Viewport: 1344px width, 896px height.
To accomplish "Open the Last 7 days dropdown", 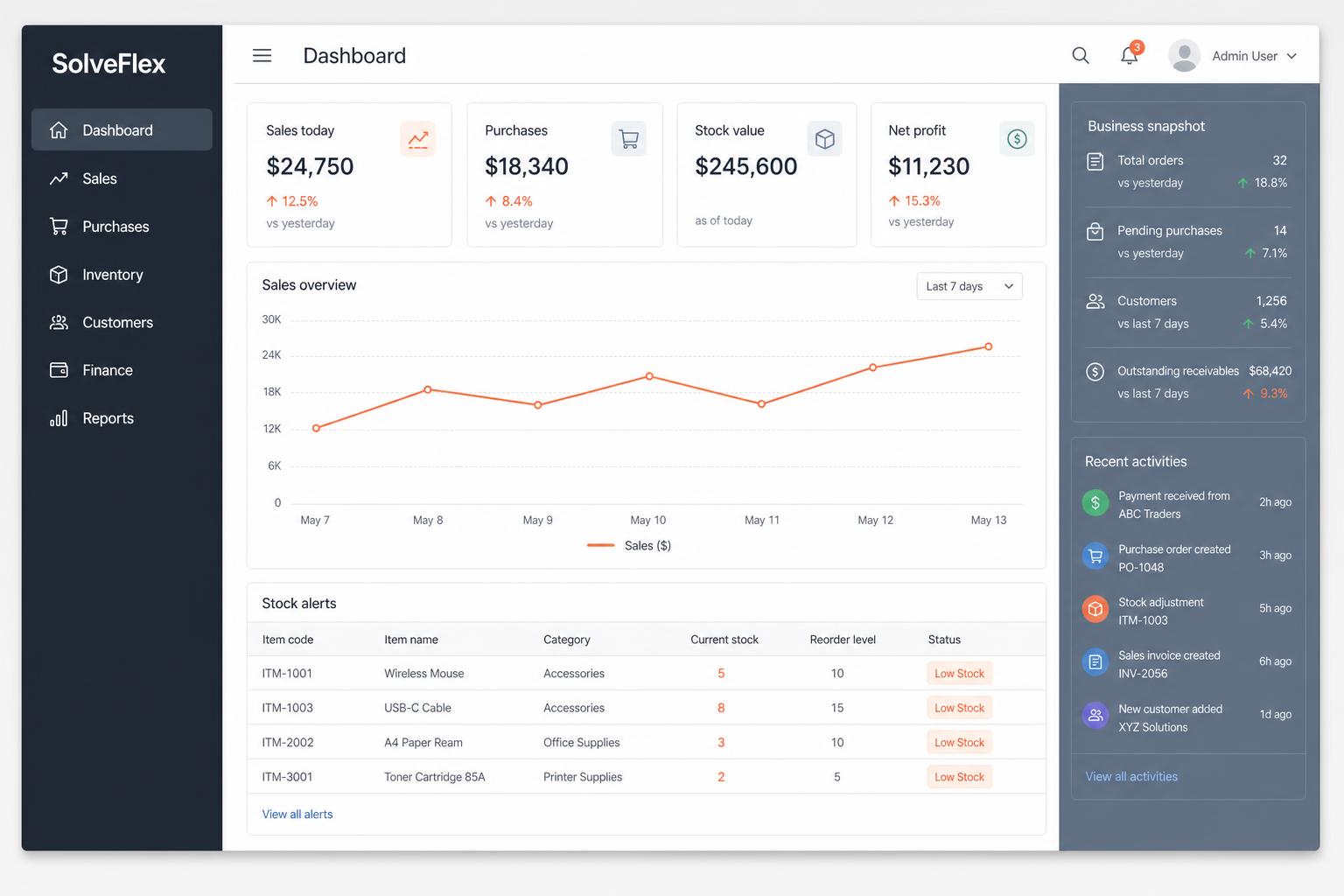I will pos(969,286).
